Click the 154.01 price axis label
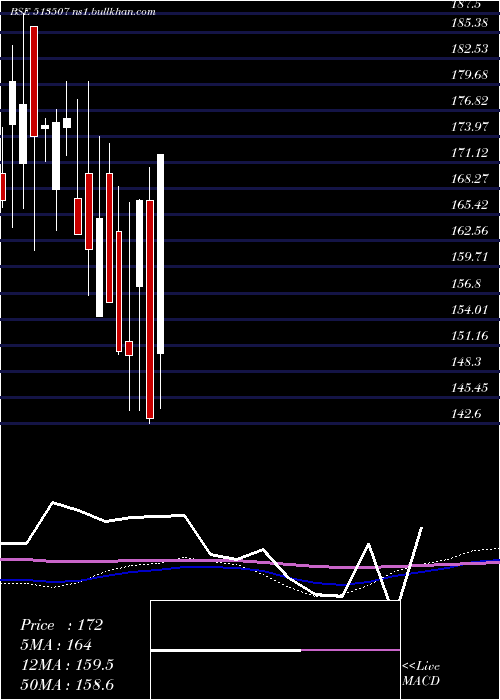500x700 pixels. coord(470,309)
